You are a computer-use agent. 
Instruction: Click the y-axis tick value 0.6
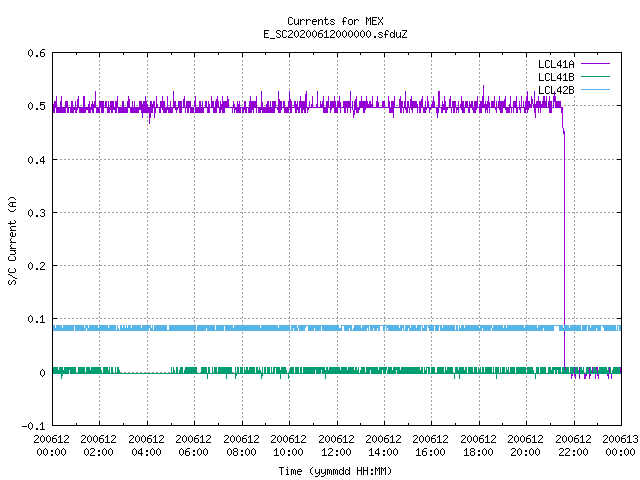tap(36, 53)
